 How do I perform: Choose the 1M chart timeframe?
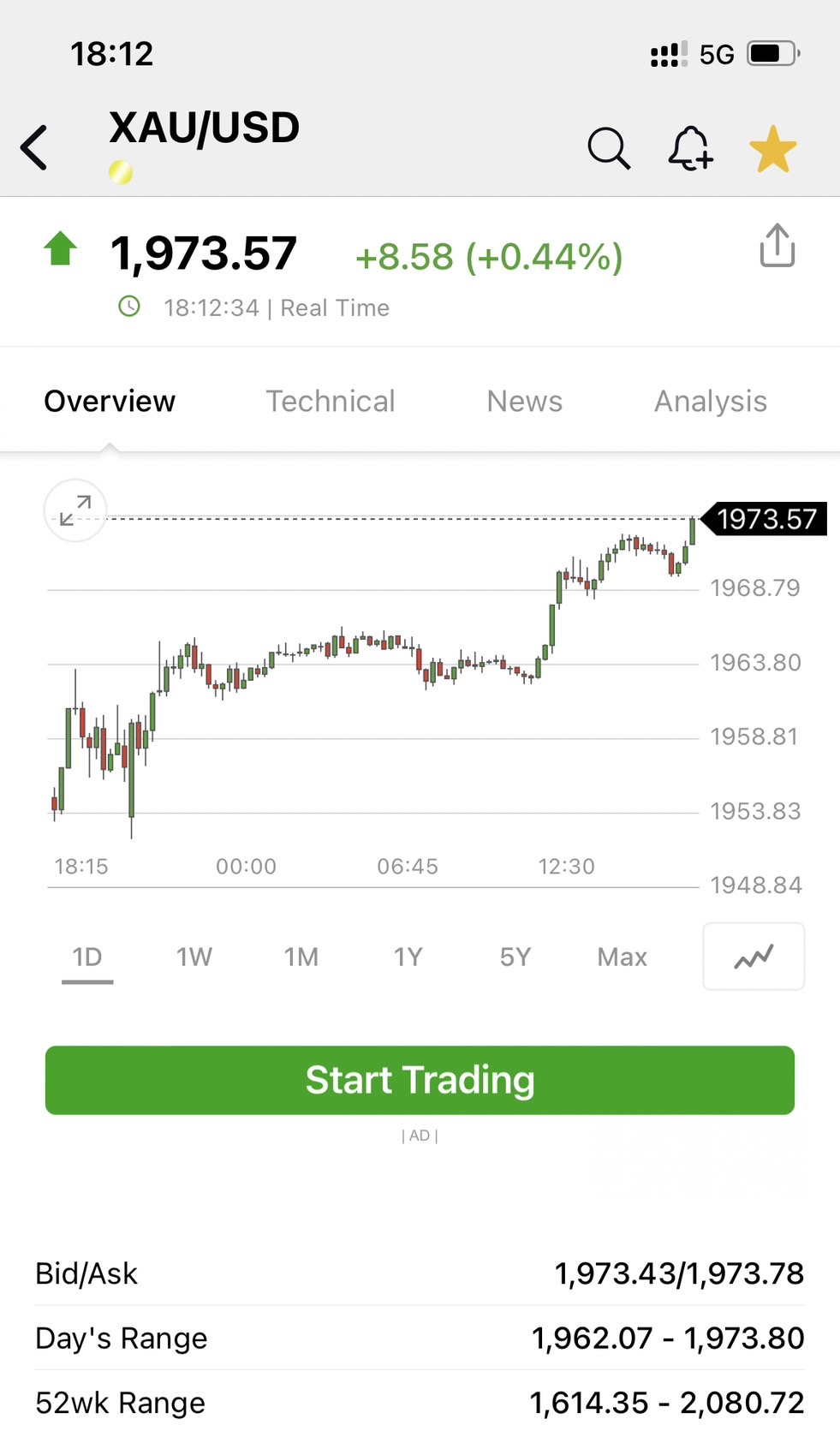pos(301,957)
